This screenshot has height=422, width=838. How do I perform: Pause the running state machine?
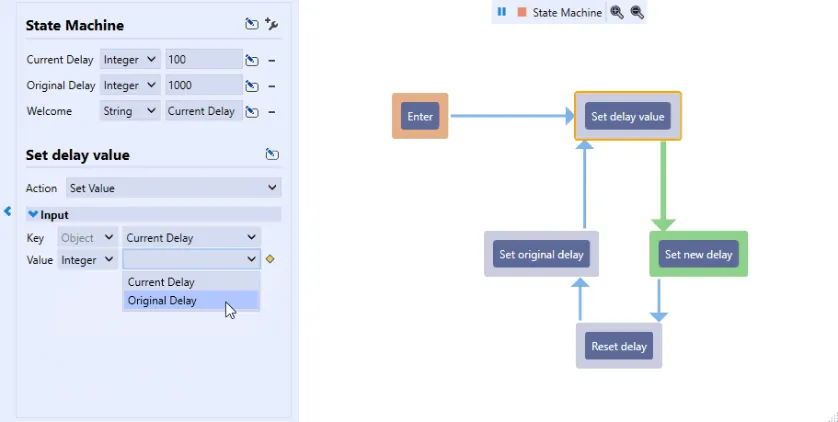click(501, 12)
